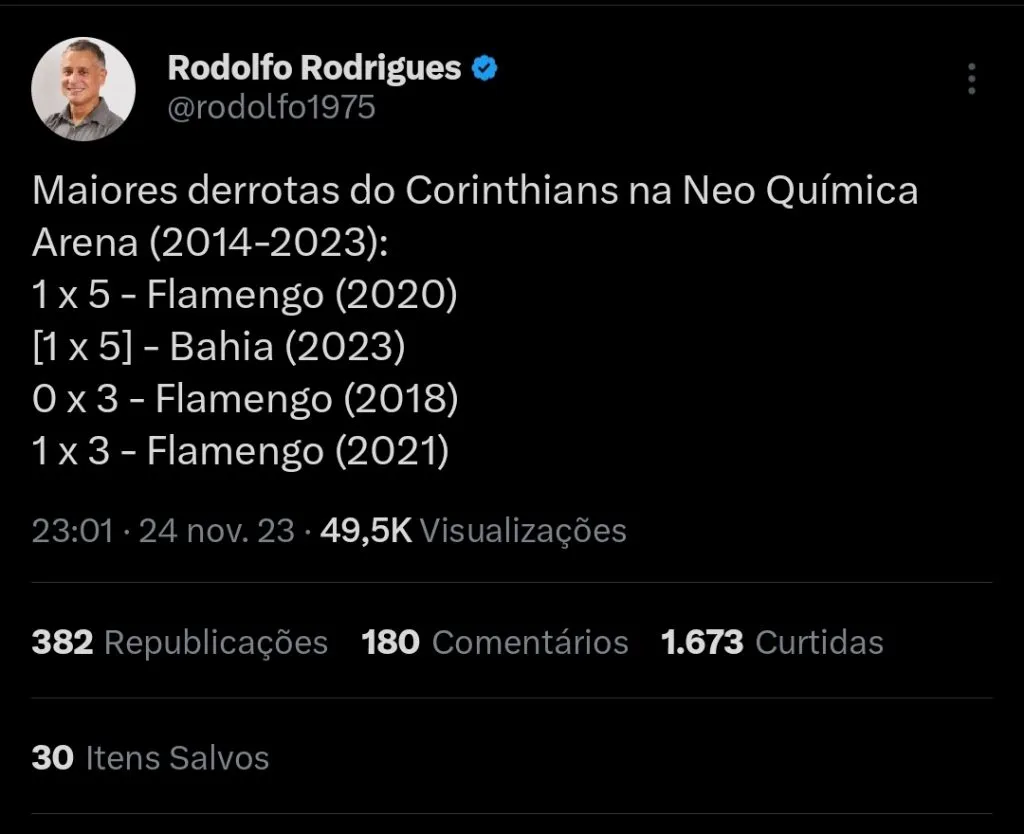Click the "[1 x 5] - Bahia (2023)" line
Image resolution: width=1024 pixels, height=834 pixels.
[x=218, y=347]
